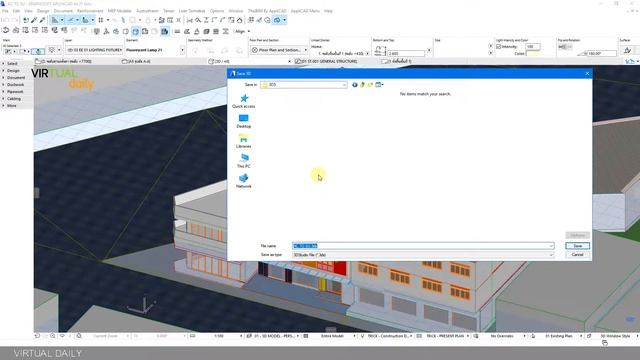Open the Align dropdown in toolbar
The image size is (640, 360).
coord(242,31)
